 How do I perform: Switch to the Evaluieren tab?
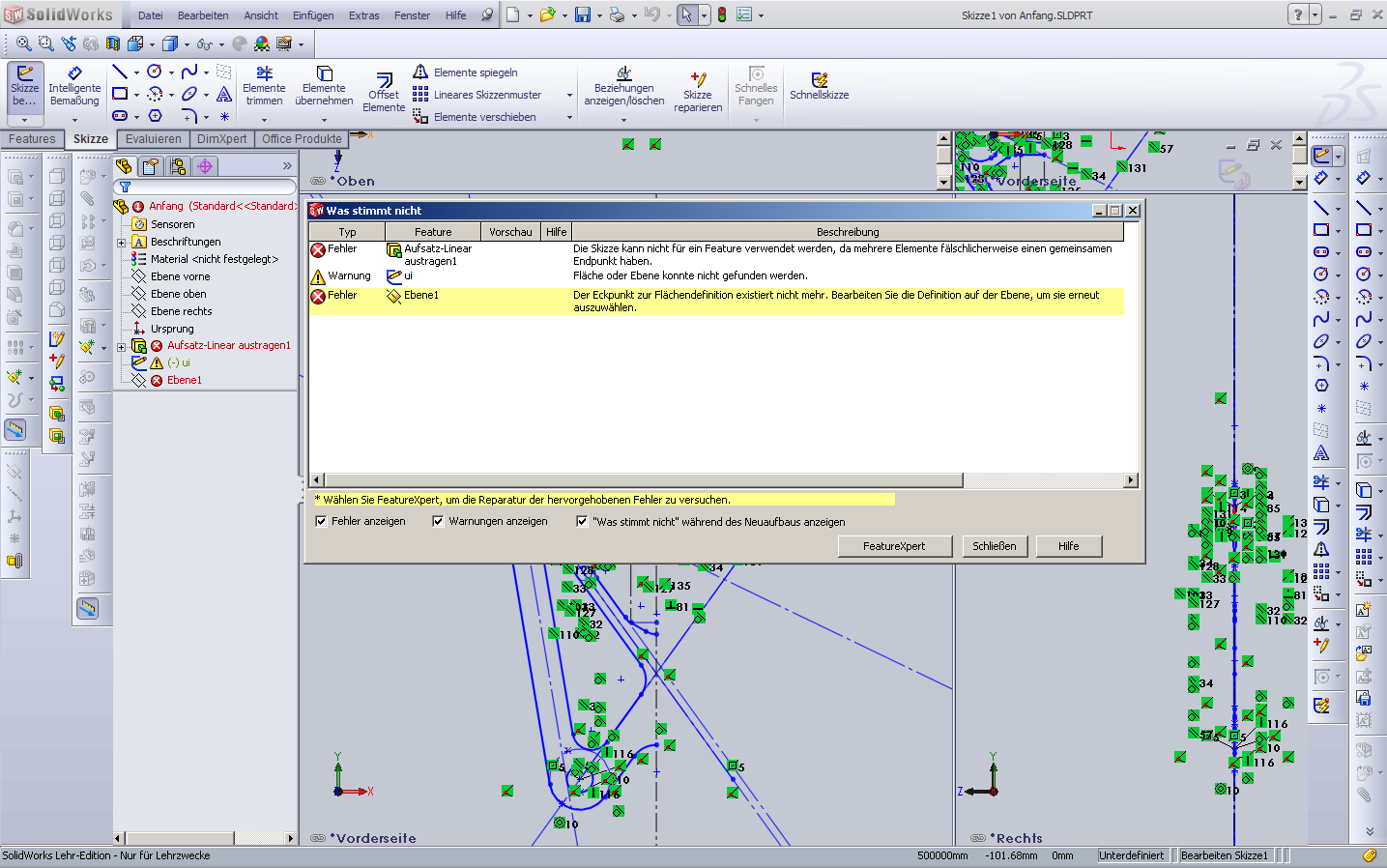(153, 139)
